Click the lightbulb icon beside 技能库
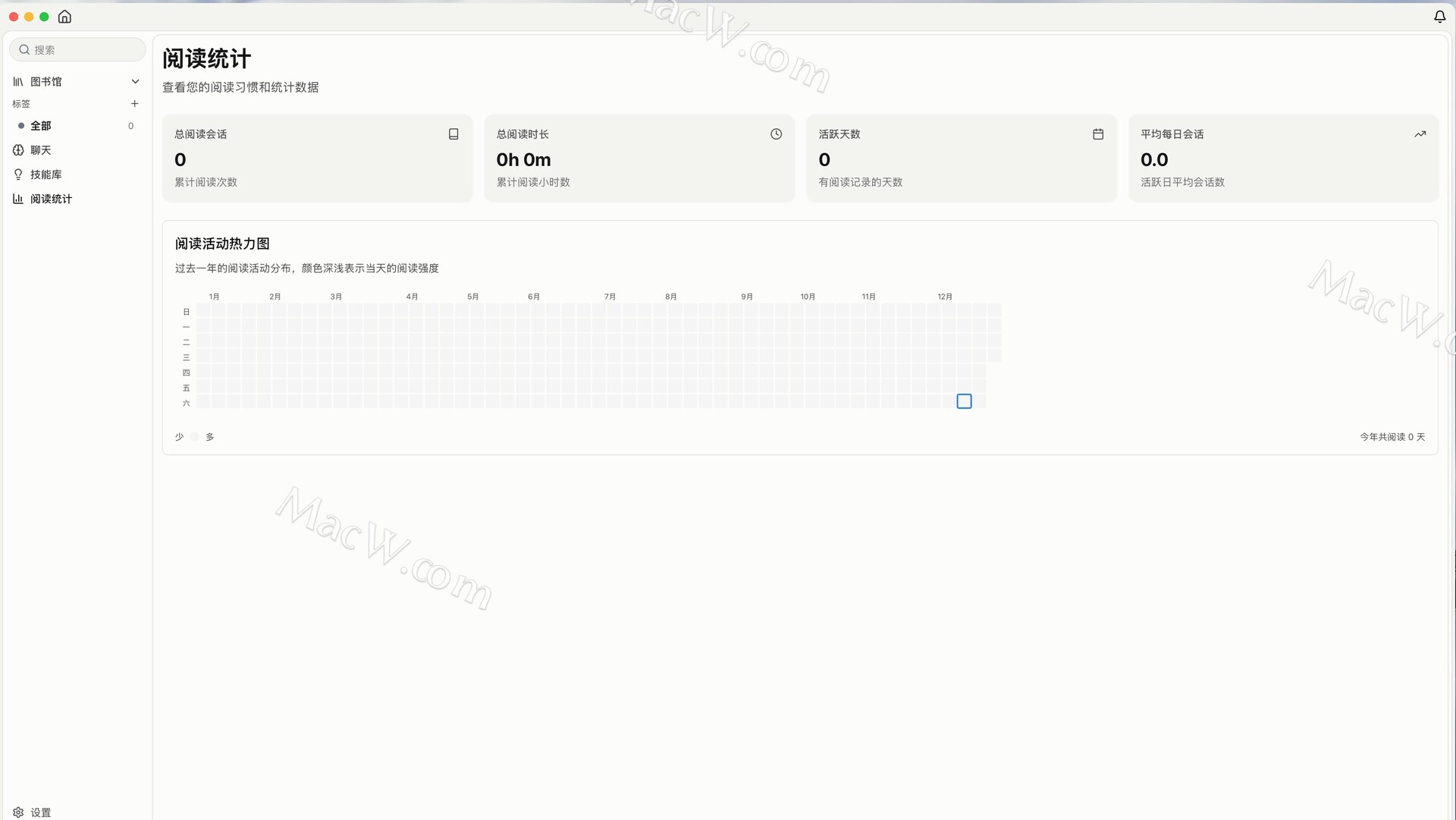 tap(18, 174)
